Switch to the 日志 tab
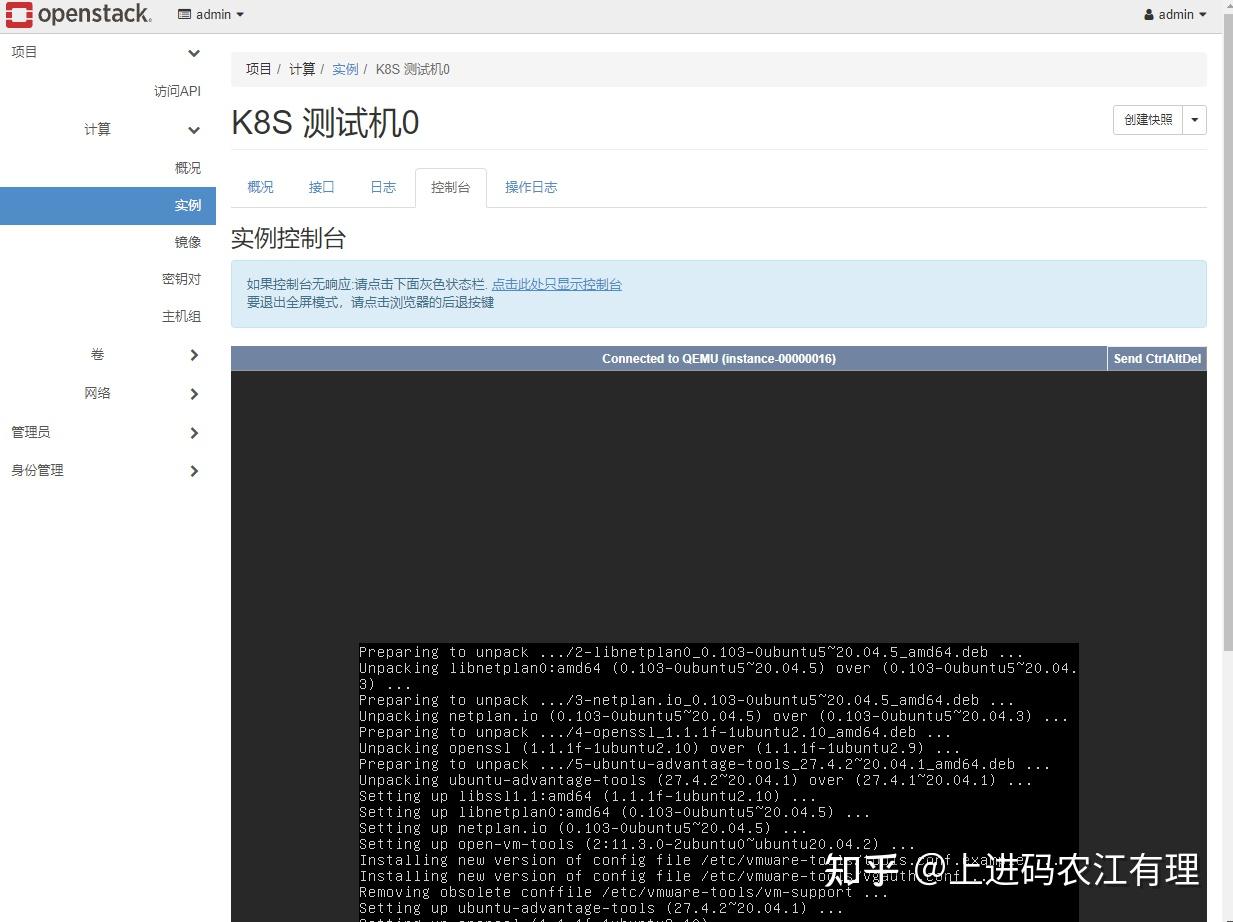1233x922 pixels. [x=382, y=187]
